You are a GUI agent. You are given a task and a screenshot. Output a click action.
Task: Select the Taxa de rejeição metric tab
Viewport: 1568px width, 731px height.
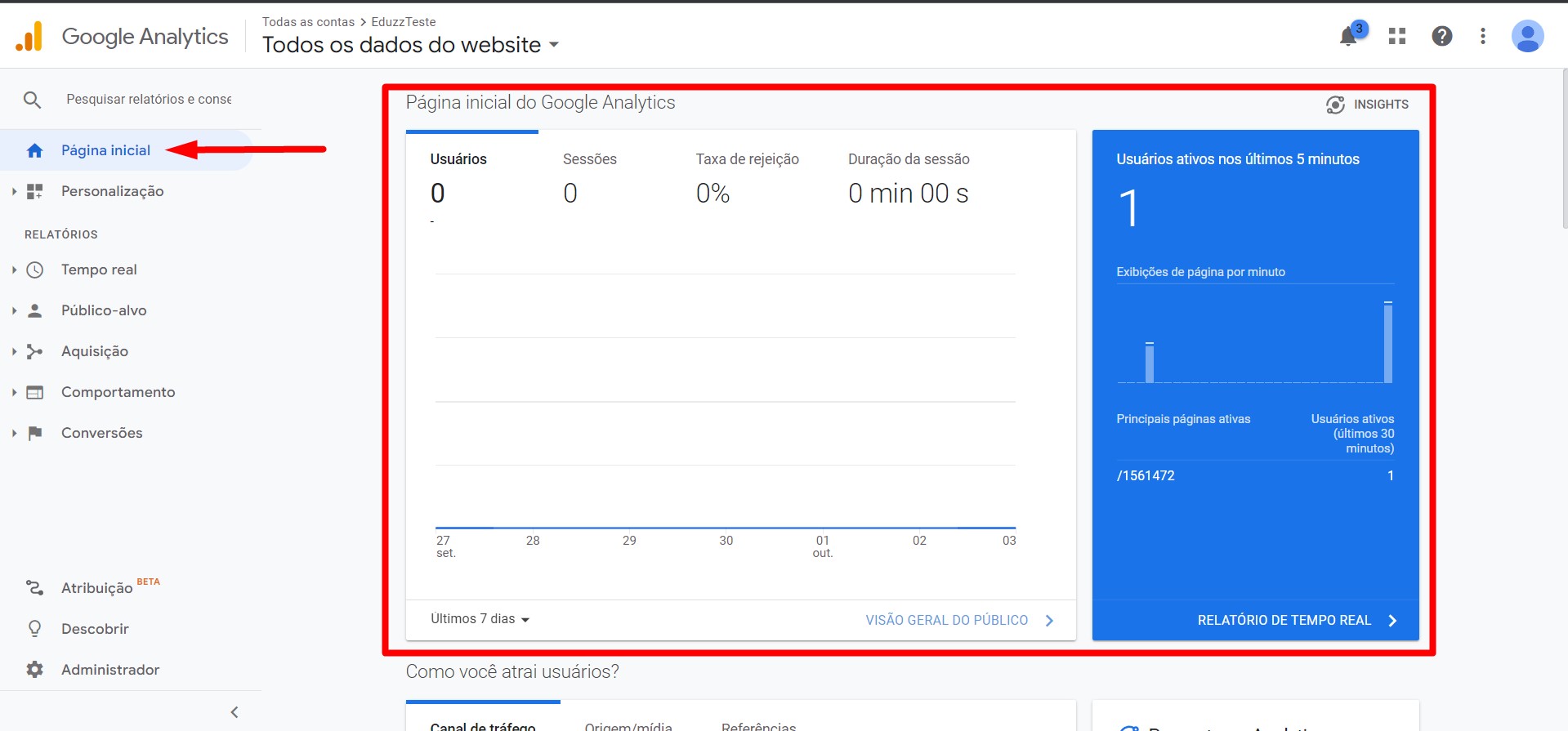747,178
